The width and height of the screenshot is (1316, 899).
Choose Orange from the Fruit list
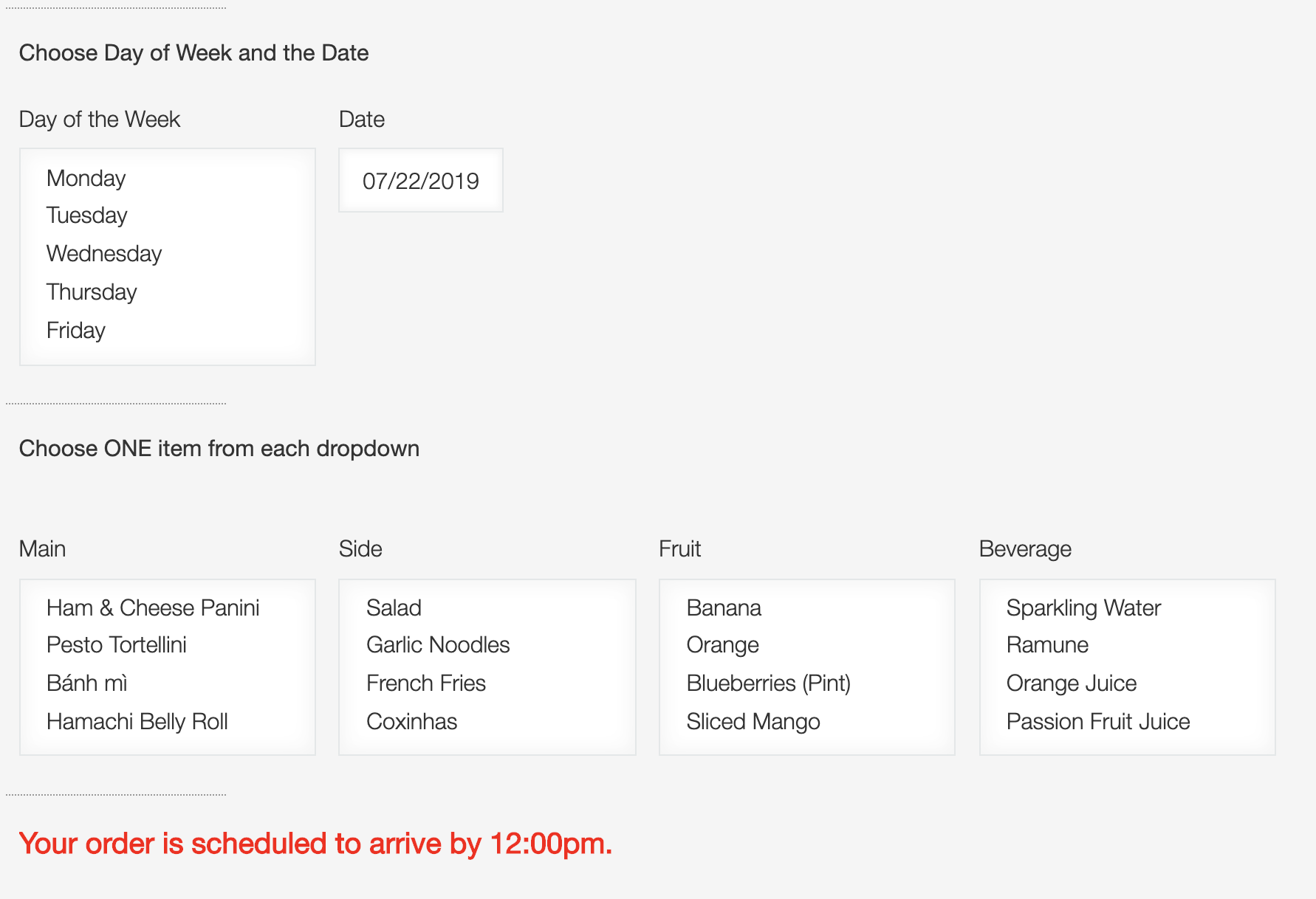(722, 644)
